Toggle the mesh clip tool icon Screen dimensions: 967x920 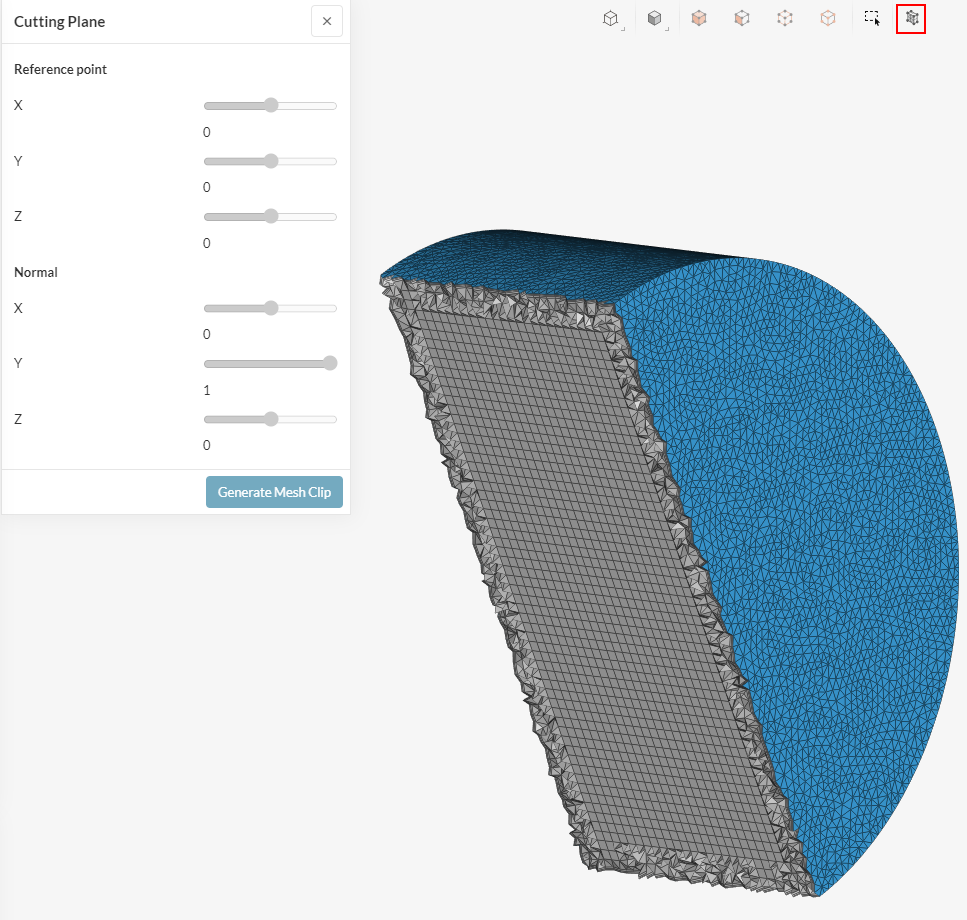(911, 18)
